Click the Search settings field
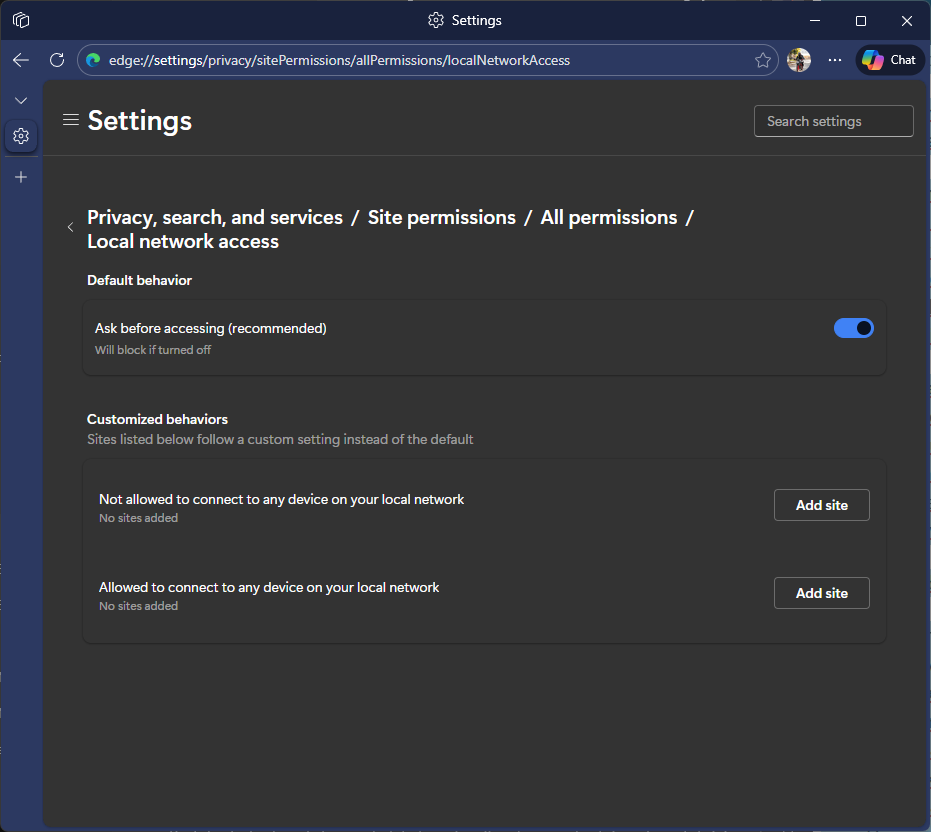This screenshot has width=931, height=832. click(x=833, y=121)
